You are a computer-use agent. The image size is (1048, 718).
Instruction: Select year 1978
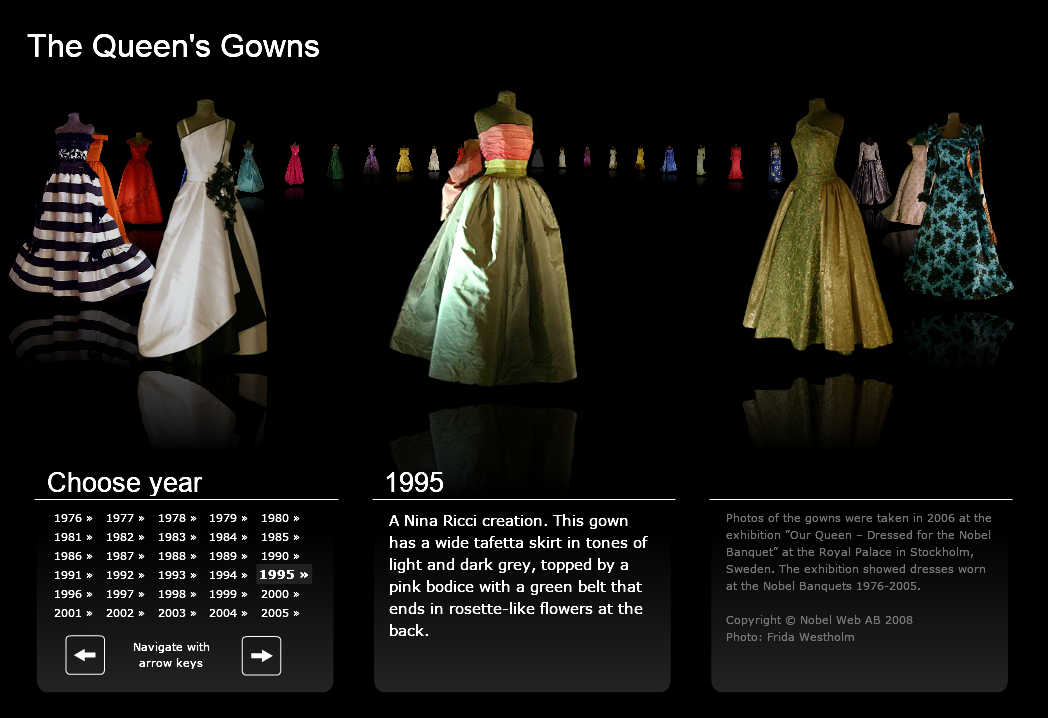click(177, 518)
